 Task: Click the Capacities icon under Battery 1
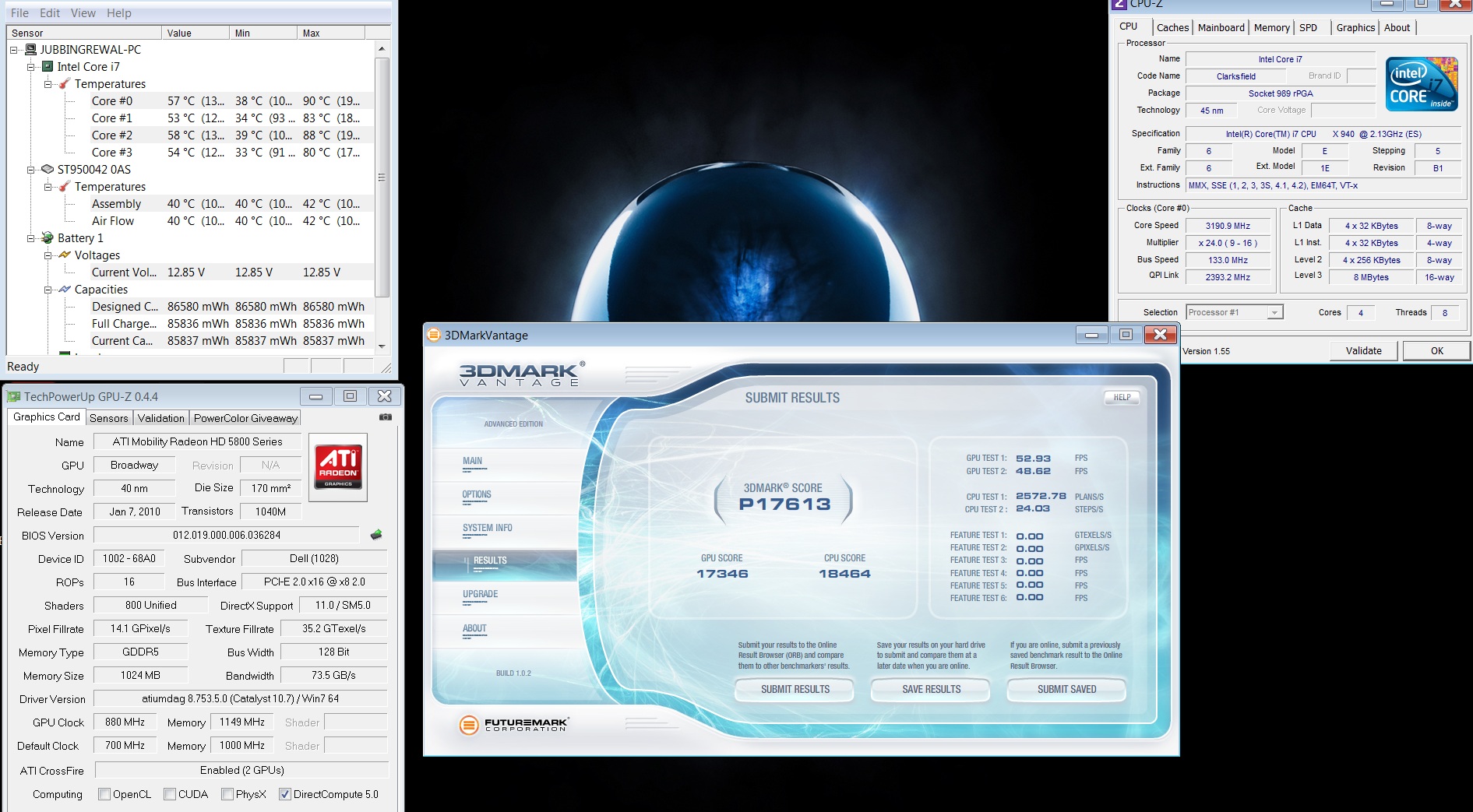point(65,290)
